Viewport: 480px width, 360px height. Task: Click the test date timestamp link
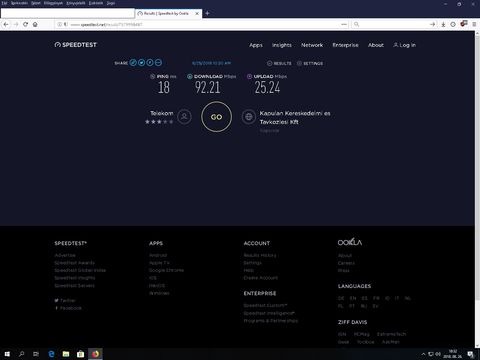point(211,63)
